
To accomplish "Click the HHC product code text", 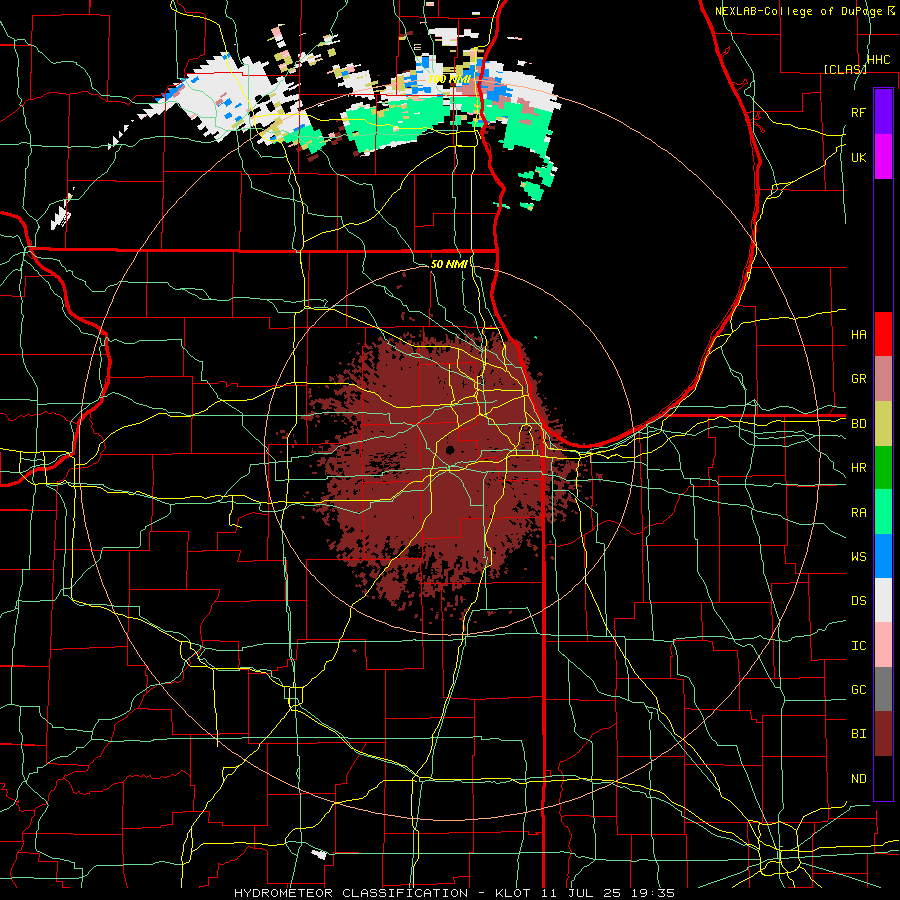I will 878,60.
